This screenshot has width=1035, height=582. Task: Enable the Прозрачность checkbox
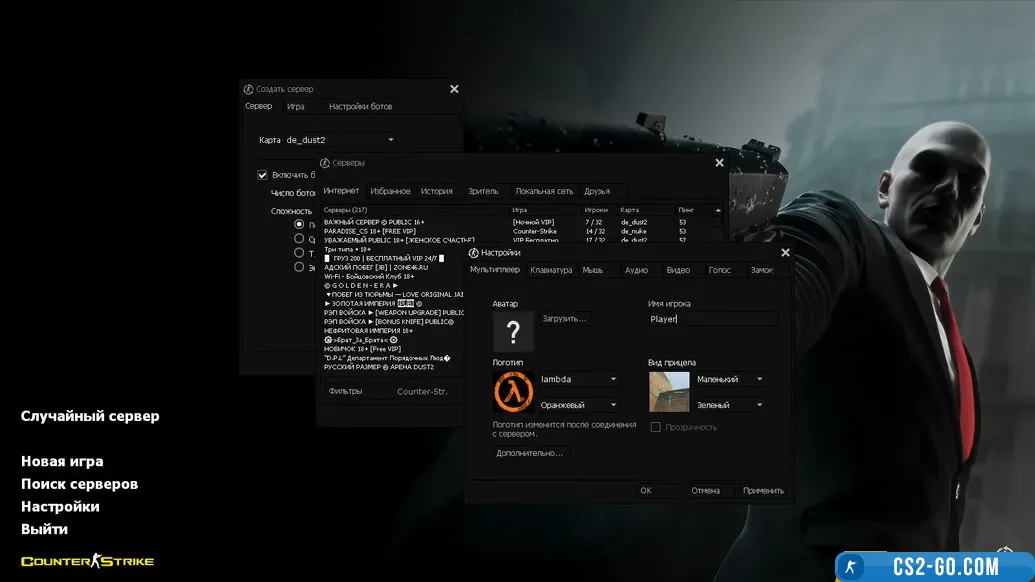(656, 427)
